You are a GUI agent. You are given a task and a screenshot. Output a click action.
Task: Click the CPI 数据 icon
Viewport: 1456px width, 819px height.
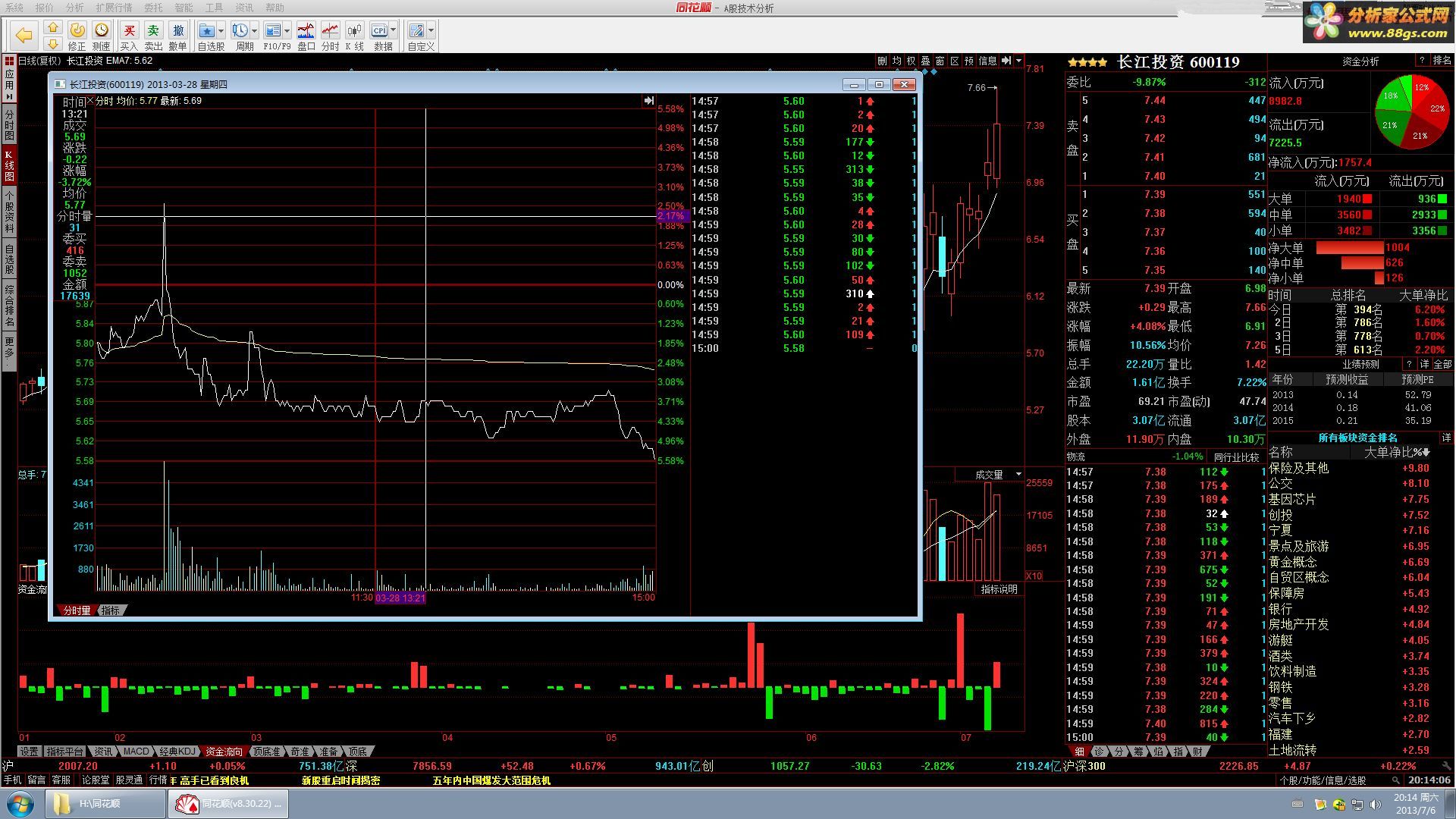[379, 30]
